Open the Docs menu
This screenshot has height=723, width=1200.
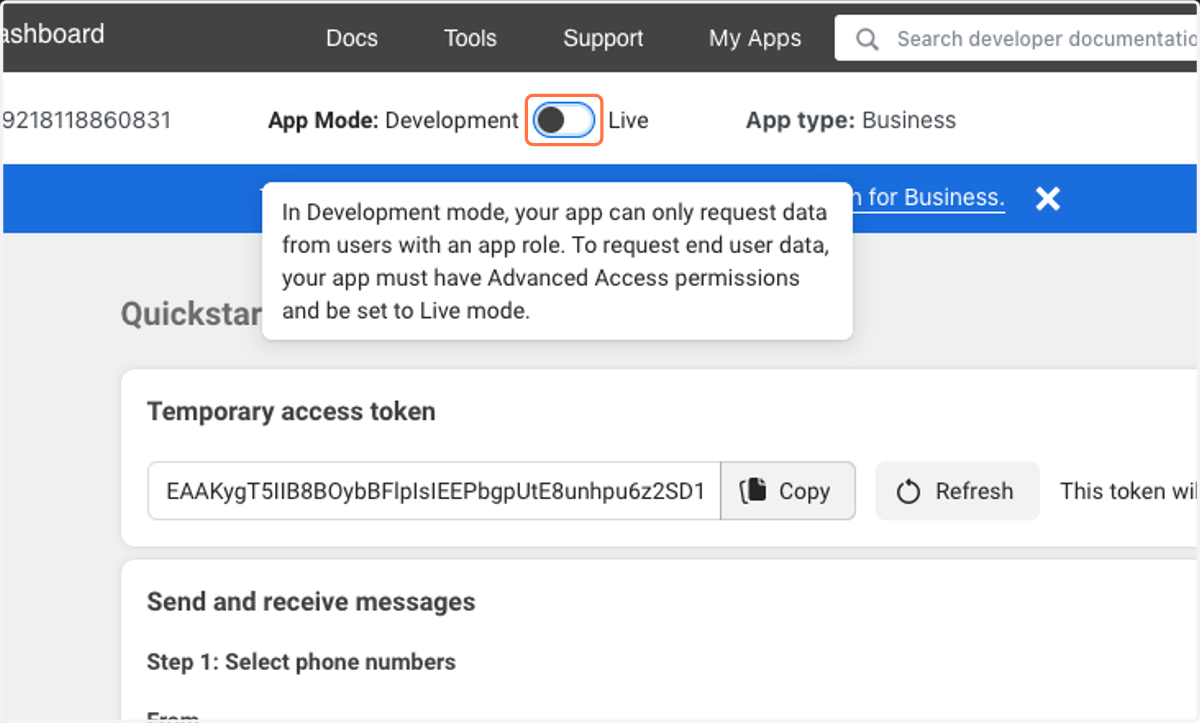coord(352,38)
